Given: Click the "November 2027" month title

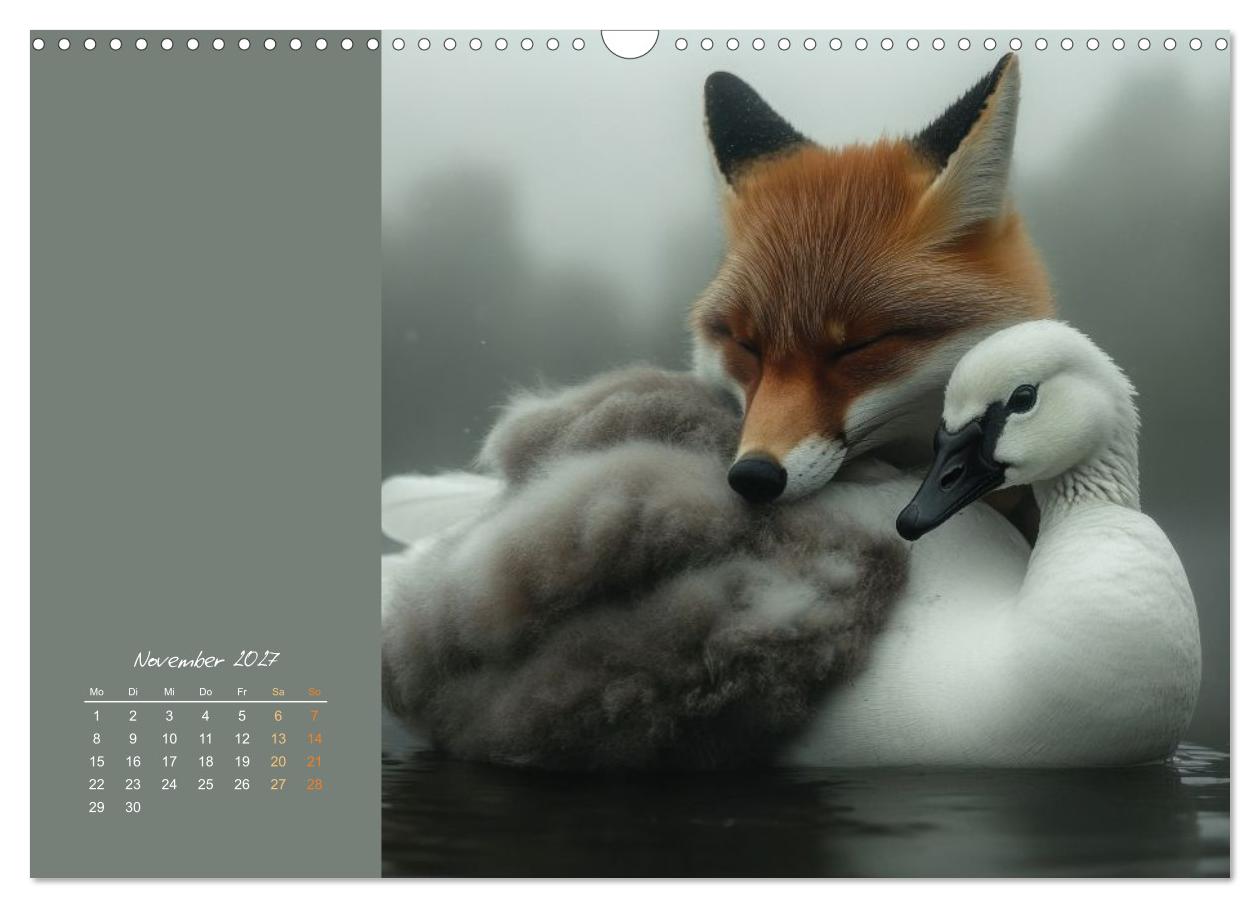Looking at the screenshot, I should tap(207, 660).
